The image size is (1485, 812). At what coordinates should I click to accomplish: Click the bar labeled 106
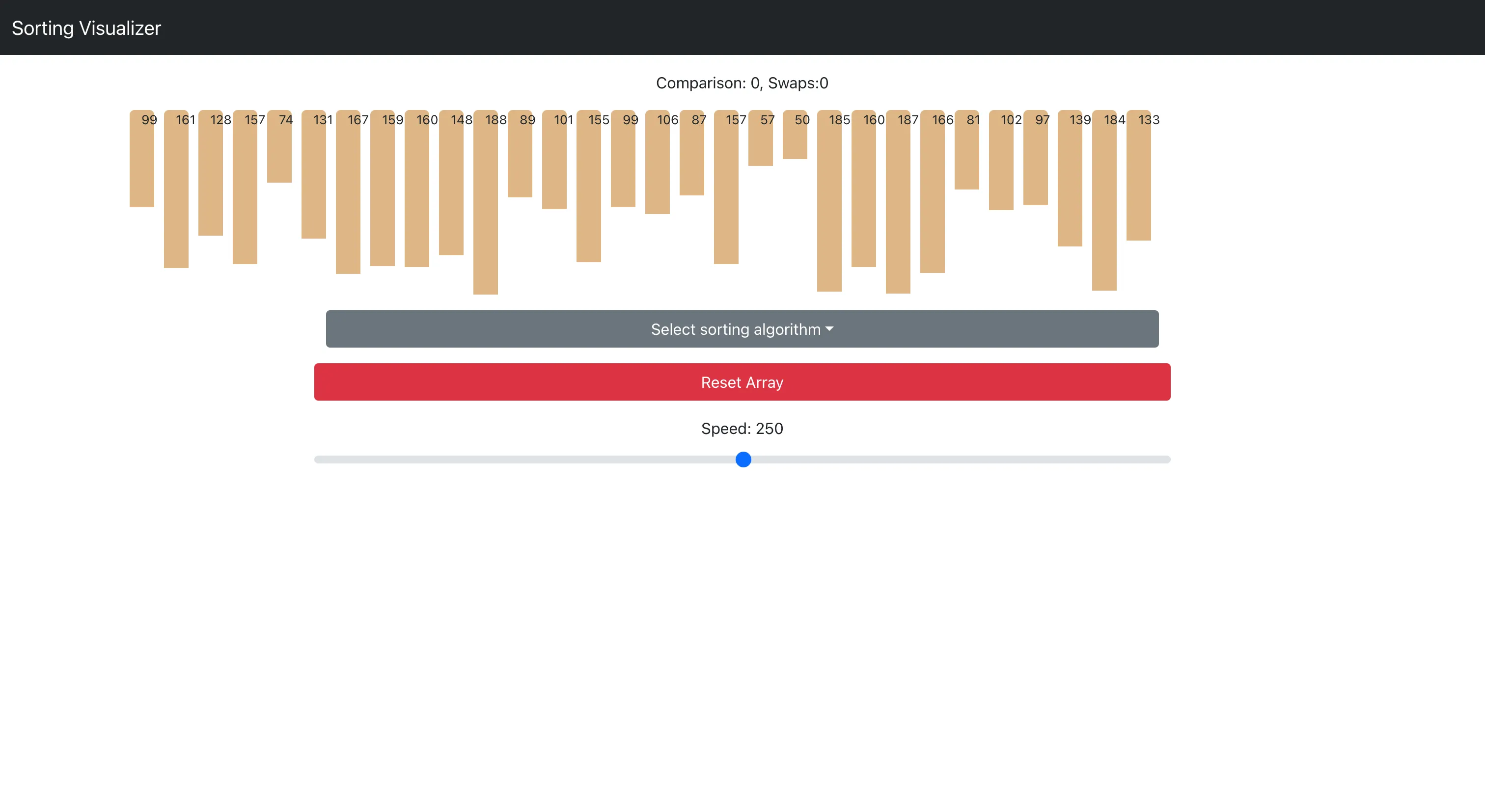(658, 162)
